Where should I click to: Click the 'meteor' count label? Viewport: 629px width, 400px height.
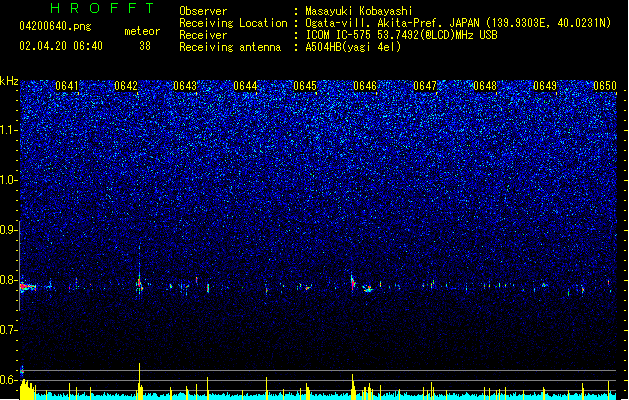coord(142,31)
